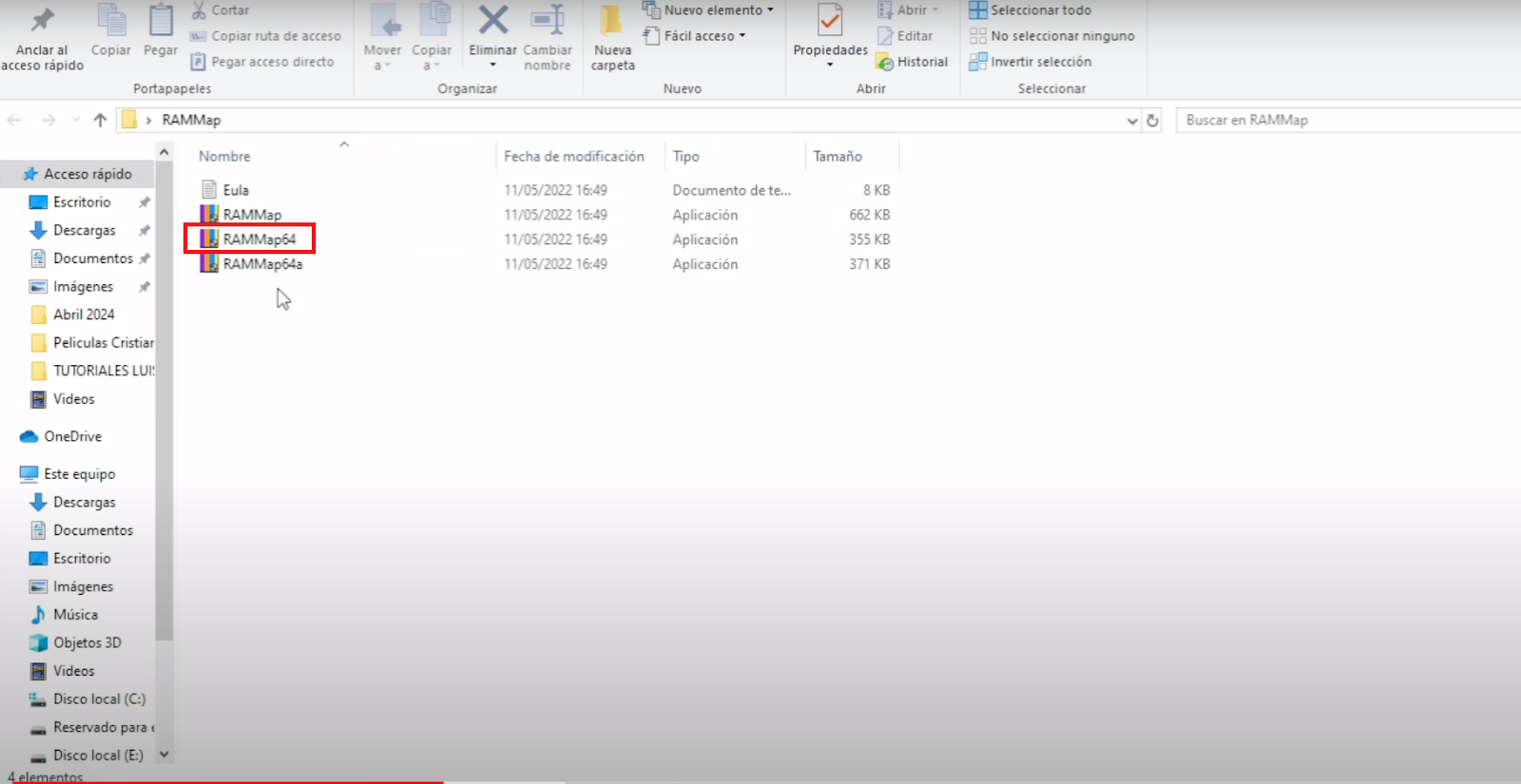Click Invertir selección
Screen dimensions: 1521x784
coord(1030,62)
